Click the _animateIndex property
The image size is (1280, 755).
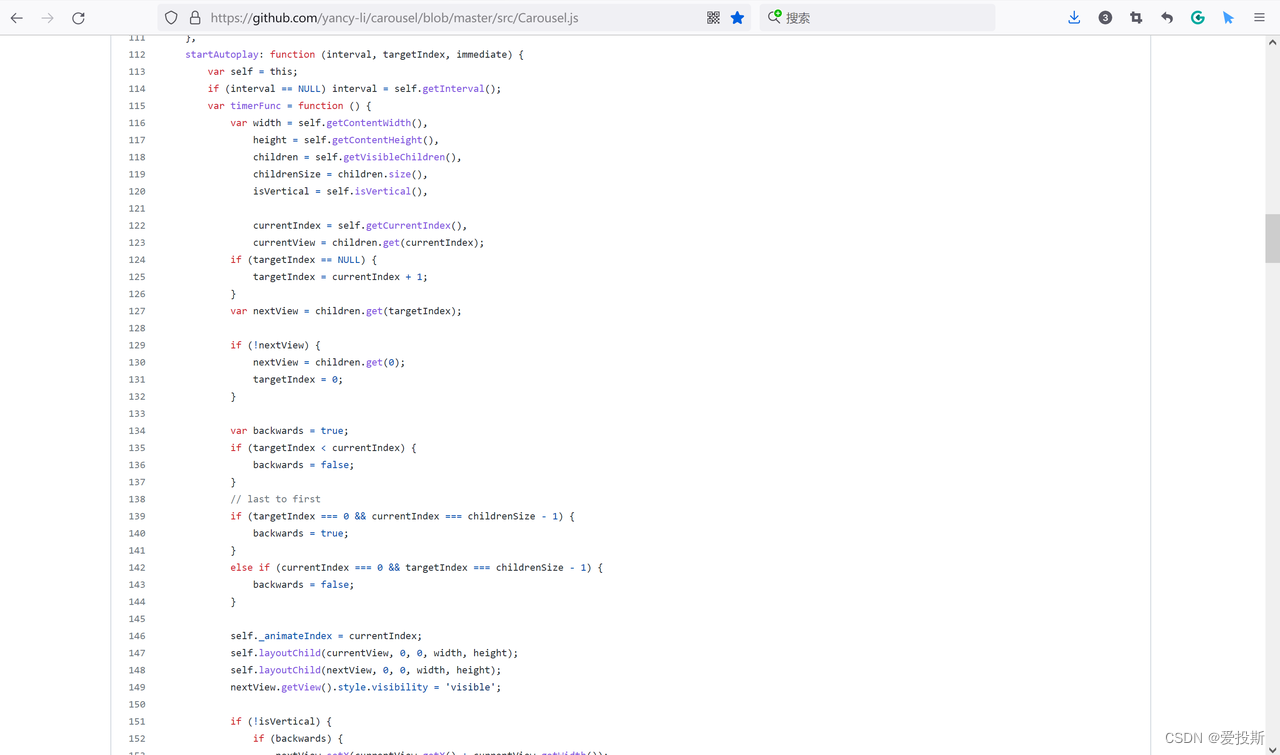point(296,636)
